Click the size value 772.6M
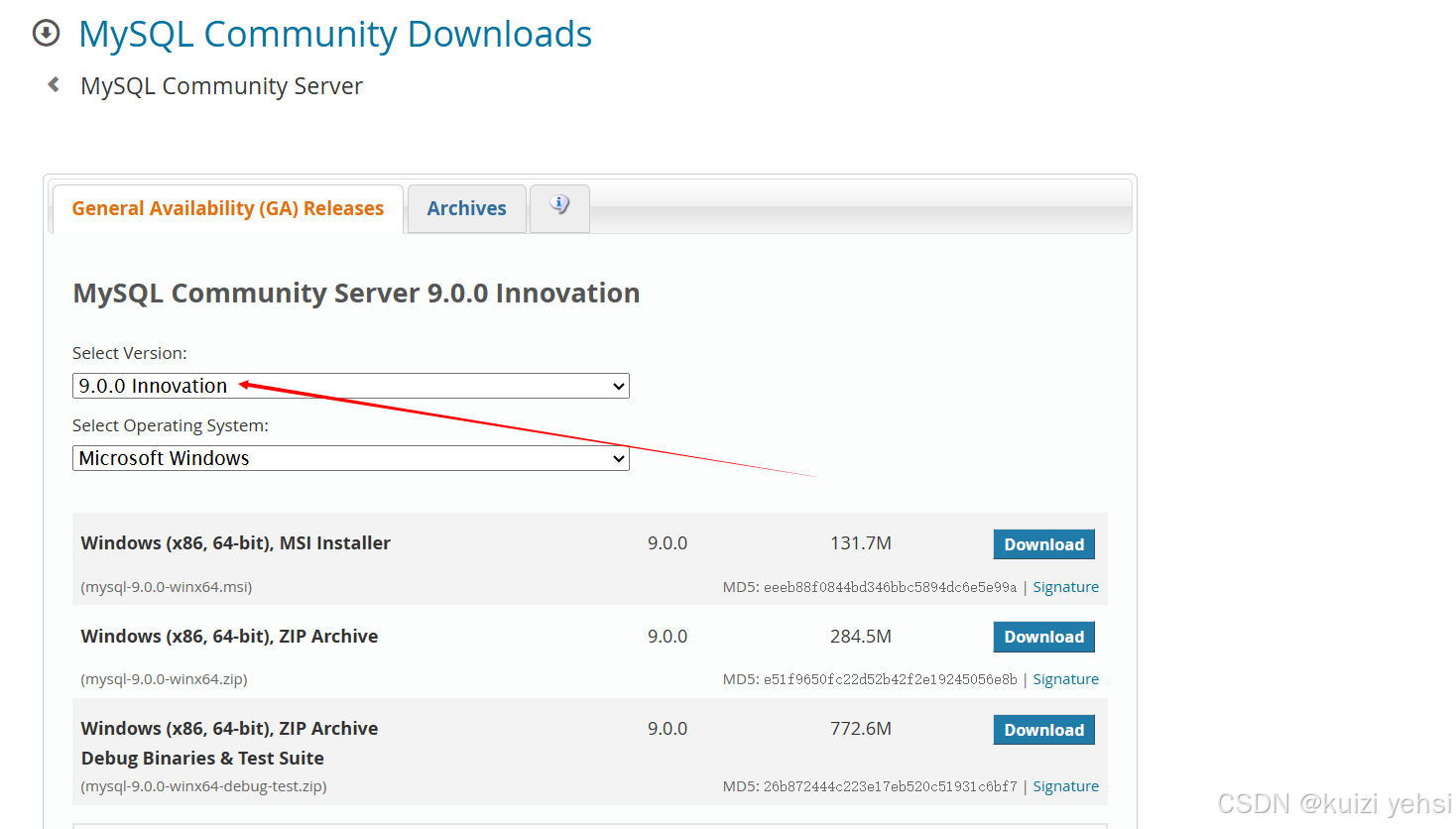Image resolution: width=1456 pixels, height=829 pixels. coord(861,729)
